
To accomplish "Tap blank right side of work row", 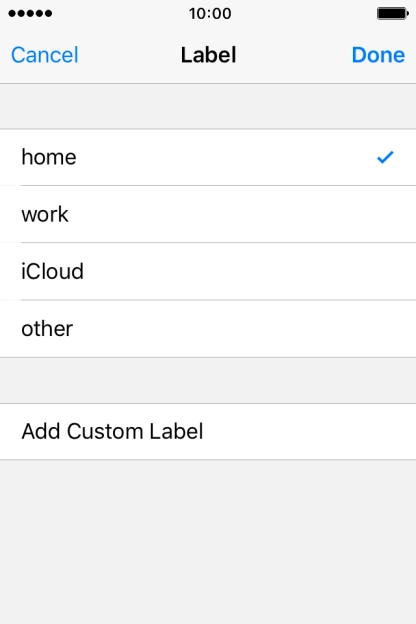I will (279, 214).
